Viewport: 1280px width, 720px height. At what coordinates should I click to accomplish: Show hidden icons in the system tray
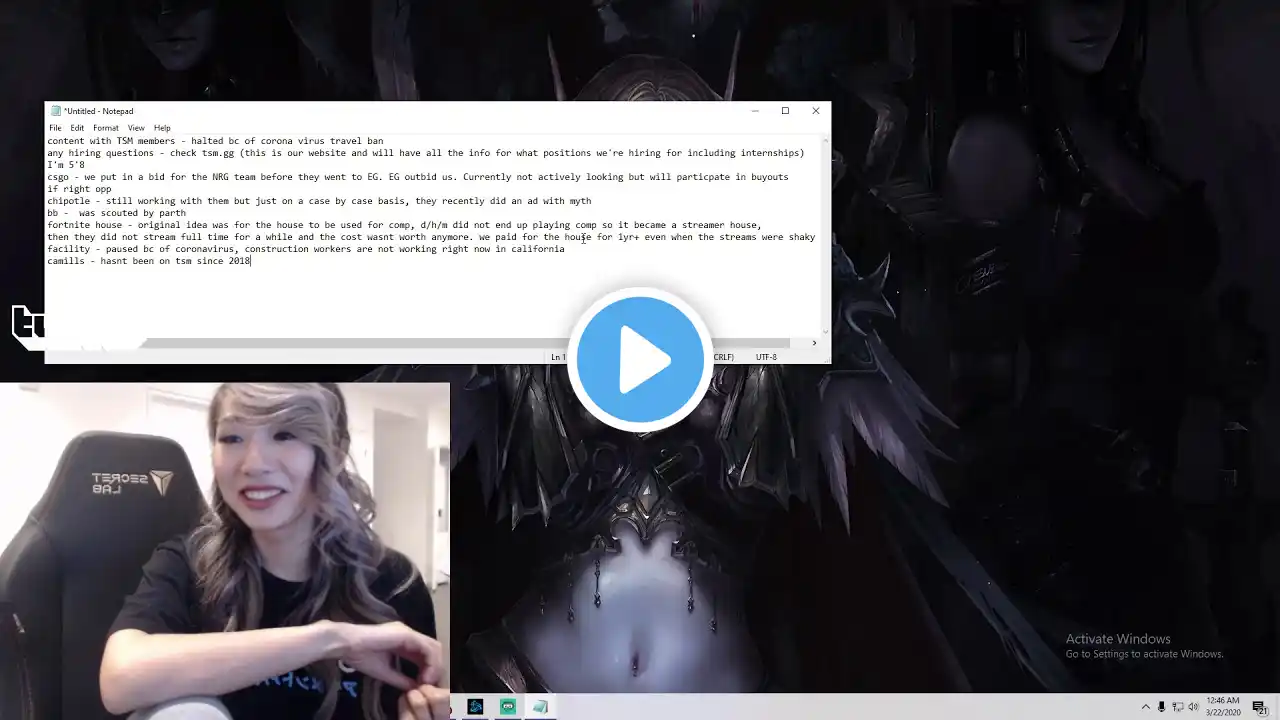pyautogui.click(x=1146, y=707)
